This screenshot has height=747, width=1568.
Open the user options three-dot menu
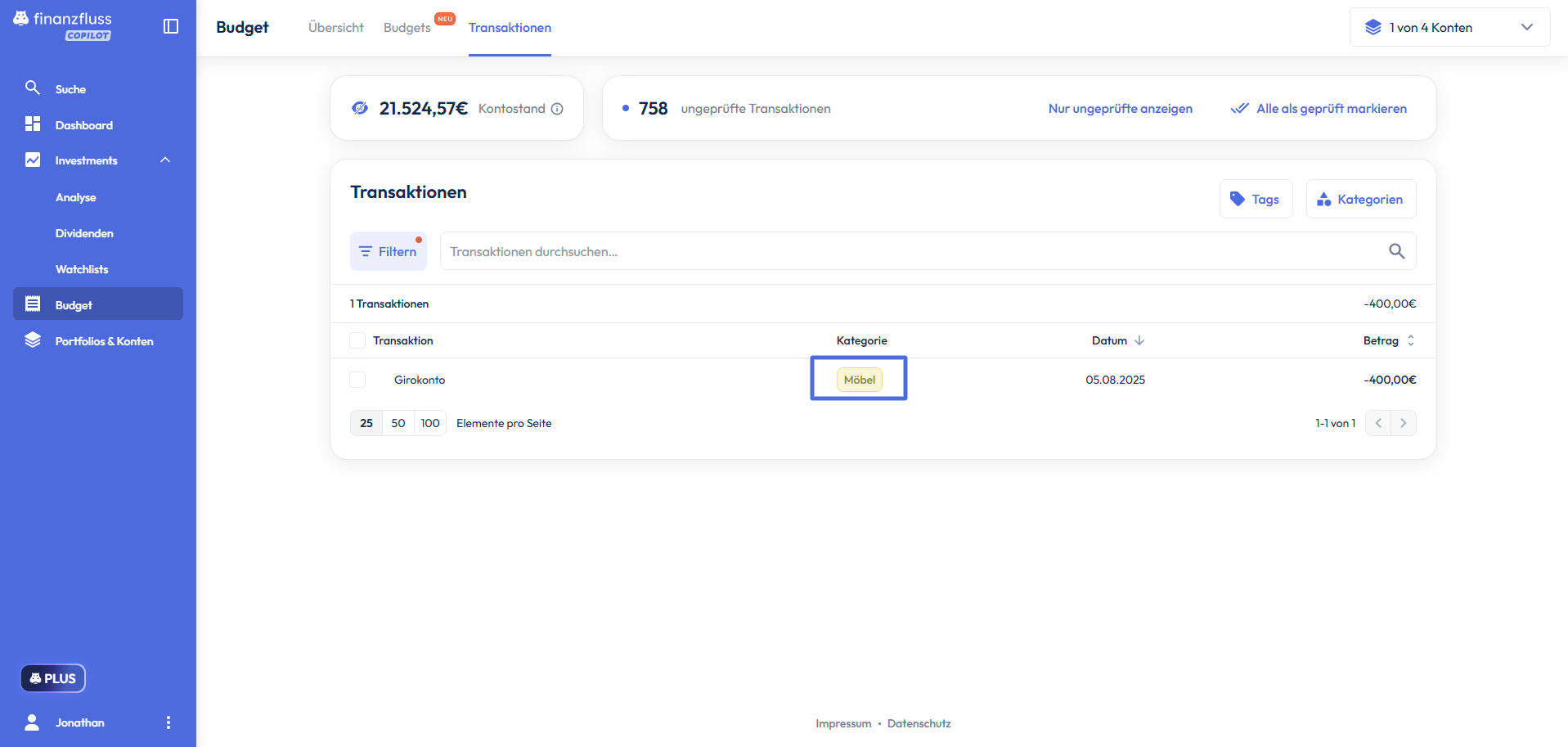pyautogui.click(x=168, y=722)
